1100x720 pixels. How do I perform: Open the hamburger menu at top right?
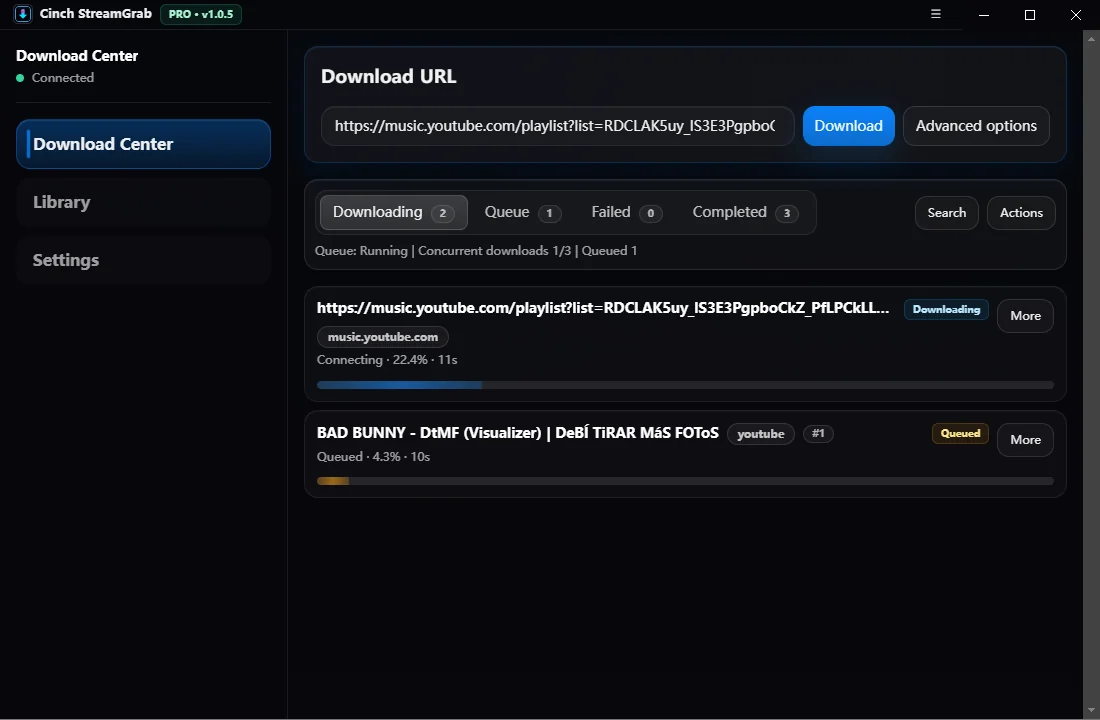tap(936, 14)
